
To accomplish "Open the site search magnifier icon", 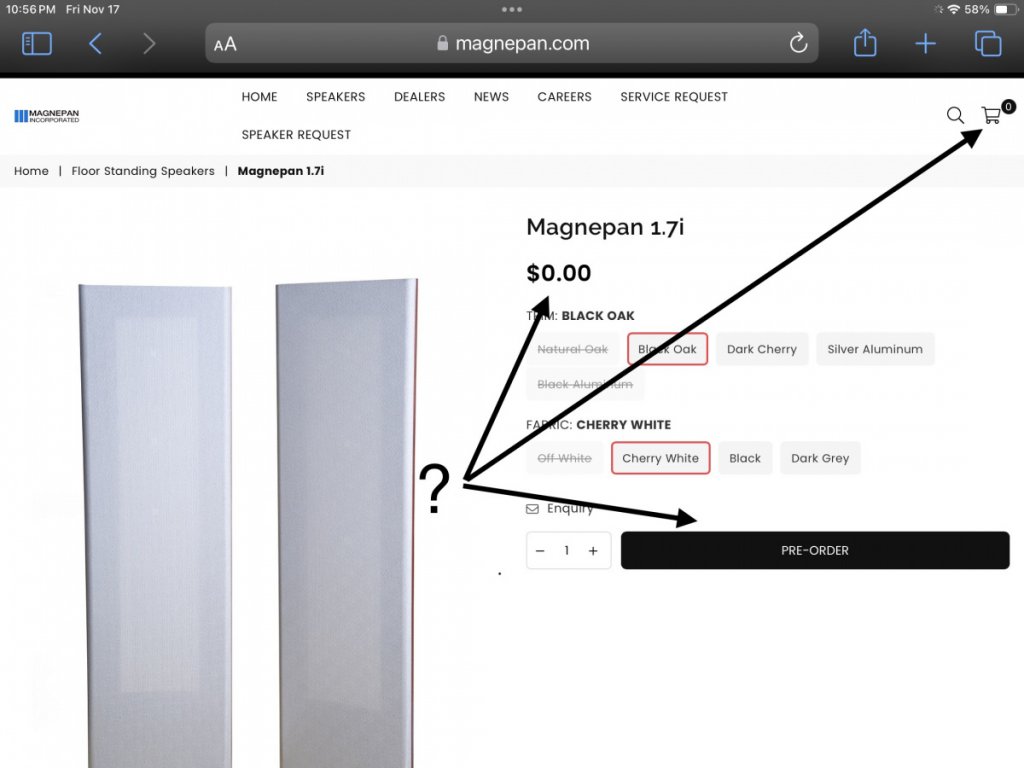I will pos(955,116).
